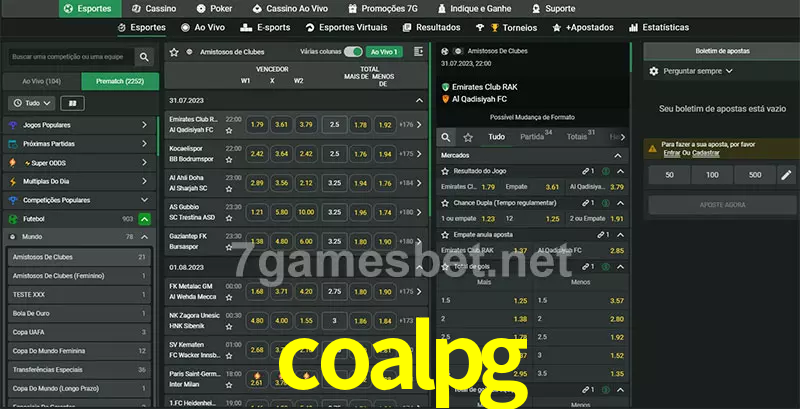The height and width of the screenshot is (409, 800).
Task: Open Promoções 7G page
Action: 383,9
